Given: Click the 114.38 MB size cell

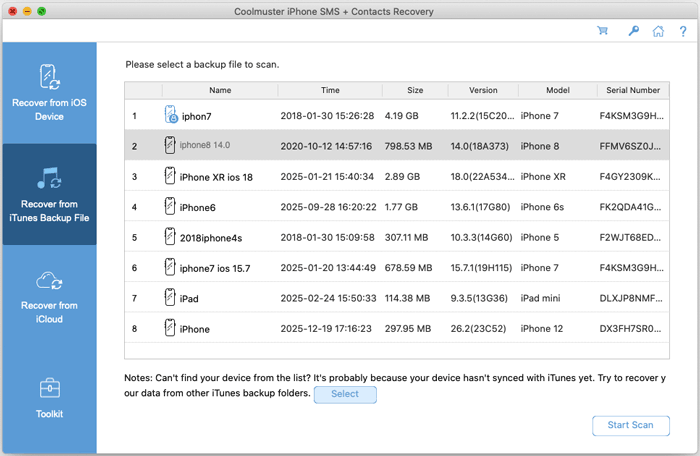Looking at the screenshot, I should 407,298.
